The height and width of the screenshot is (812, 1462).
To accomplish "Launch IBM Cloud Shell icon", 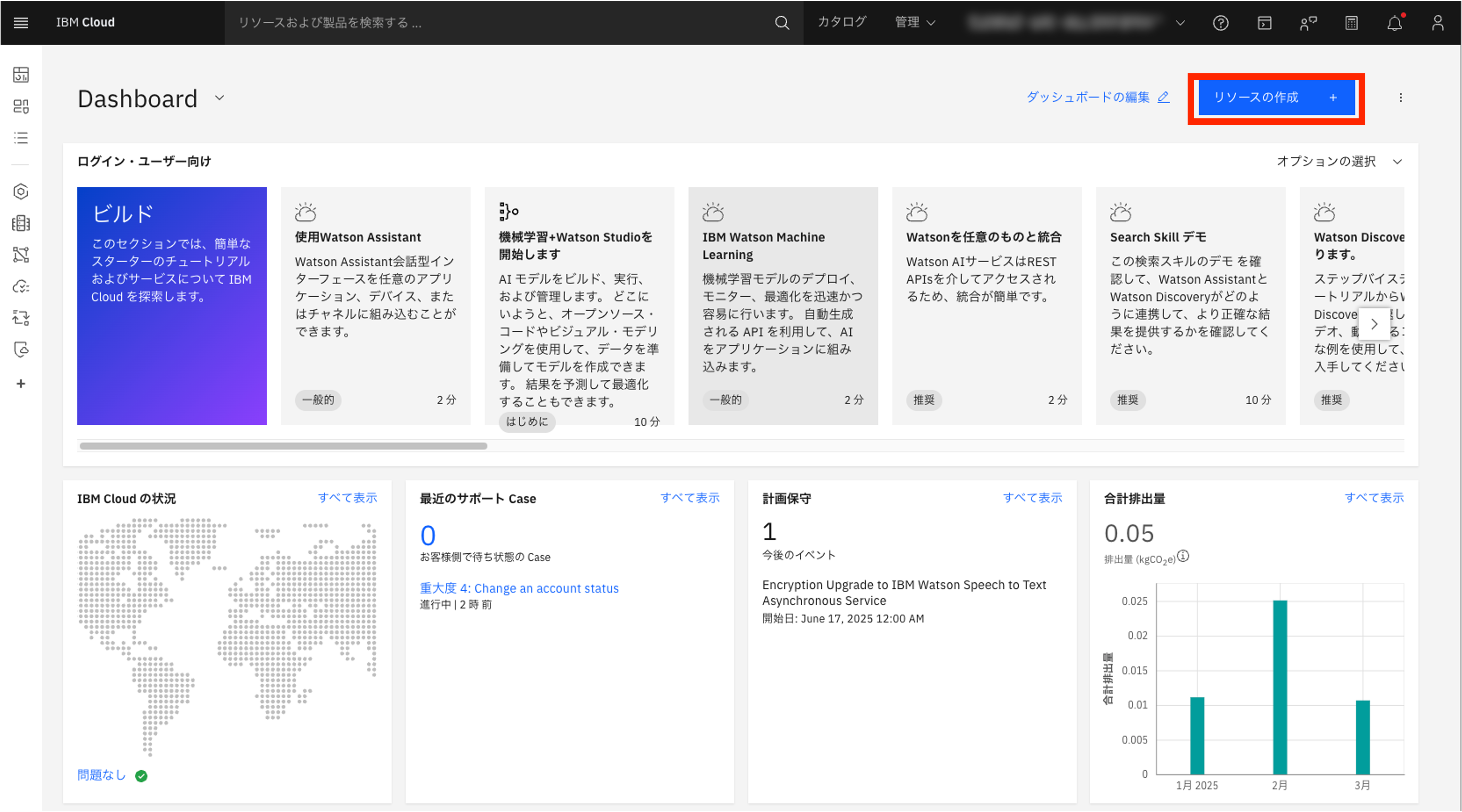I will pyautogui.click(x=1264, y=23).
